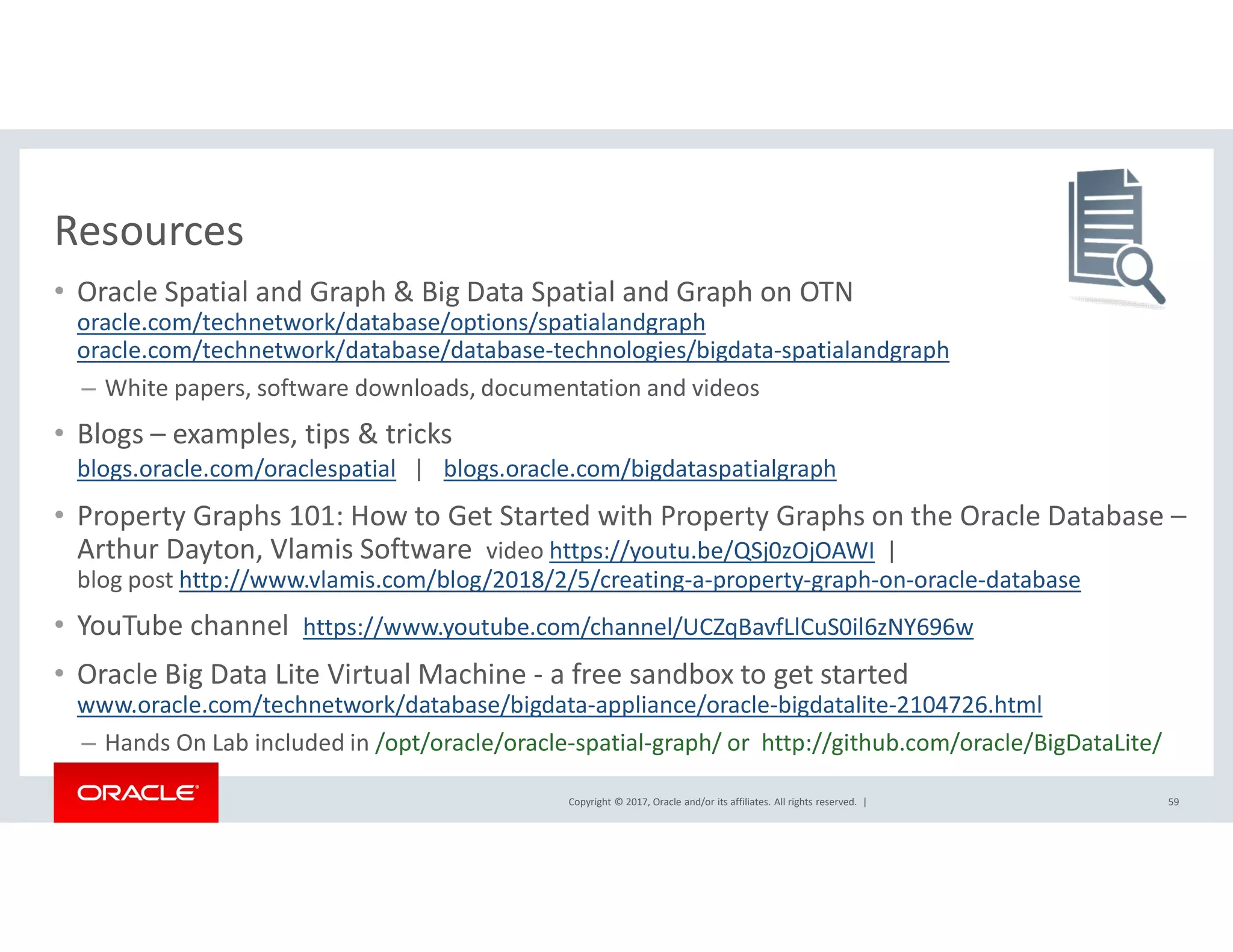Click 'Hands On Lab included in' text
Viewport: 1233px width, 952px height.
click(x=237, y=743)
